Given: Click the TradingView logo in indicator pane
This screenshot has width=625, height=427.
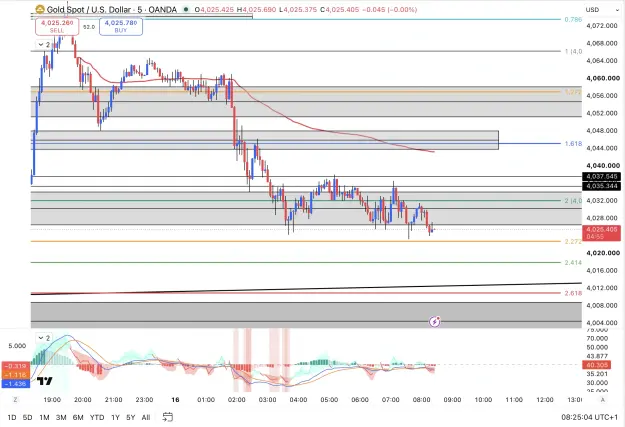Looking at the screenshot, I should [45, 381].
